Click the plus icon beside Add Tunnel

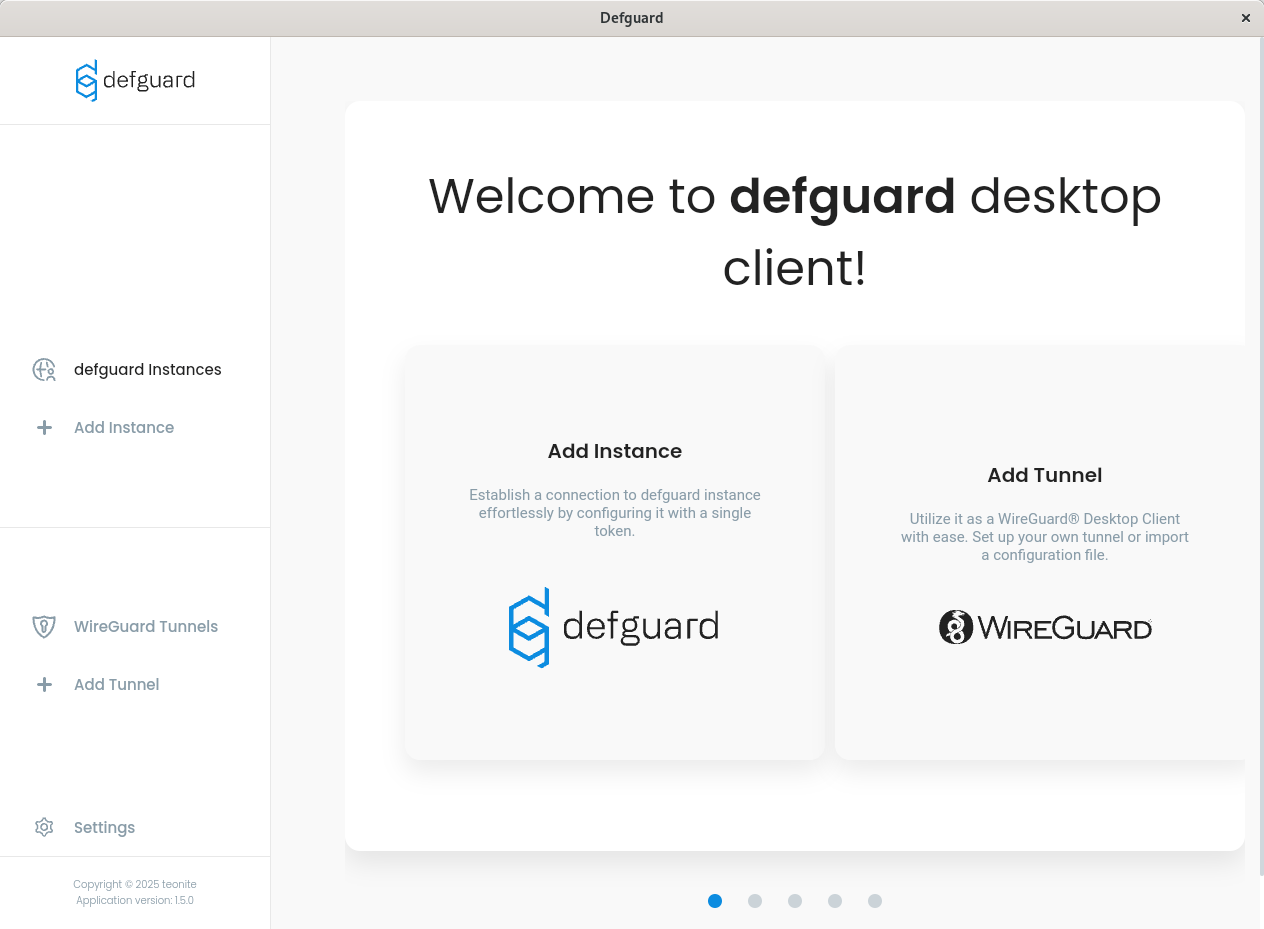coord(44,685)
